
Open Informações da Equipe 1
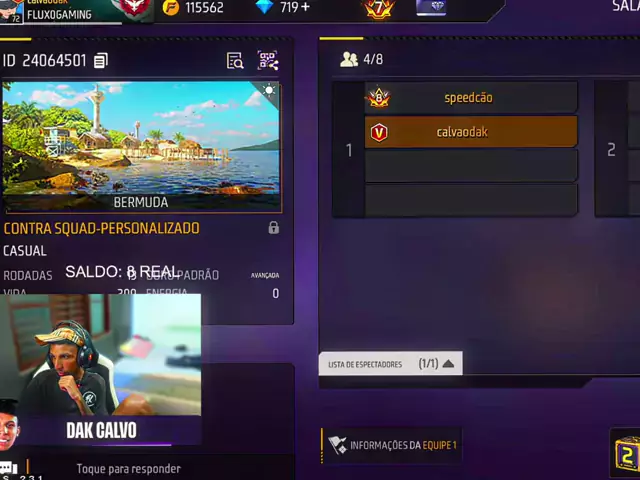[392, 445]
